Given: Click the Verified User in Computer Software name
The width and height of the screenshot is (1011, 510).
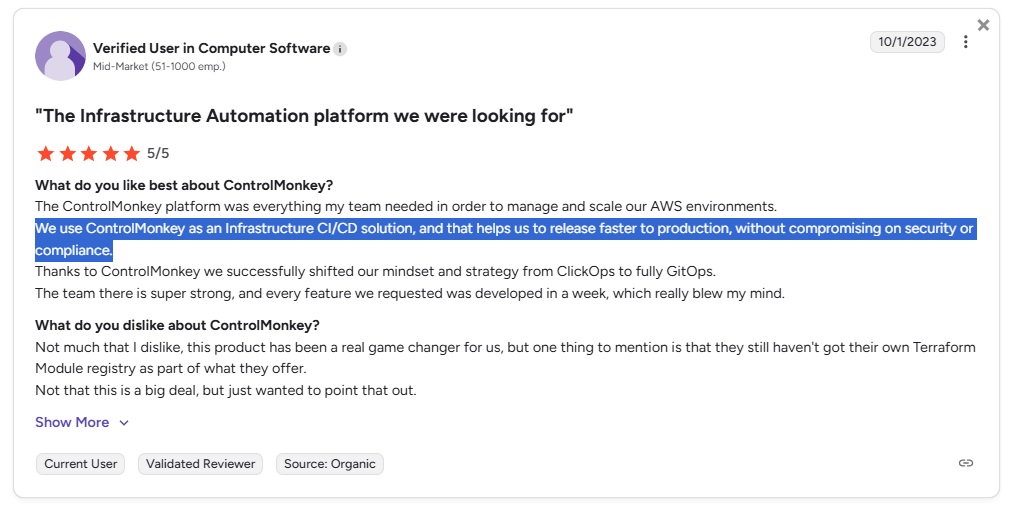Looking at the screenshot, I should [x=211, y=48].
